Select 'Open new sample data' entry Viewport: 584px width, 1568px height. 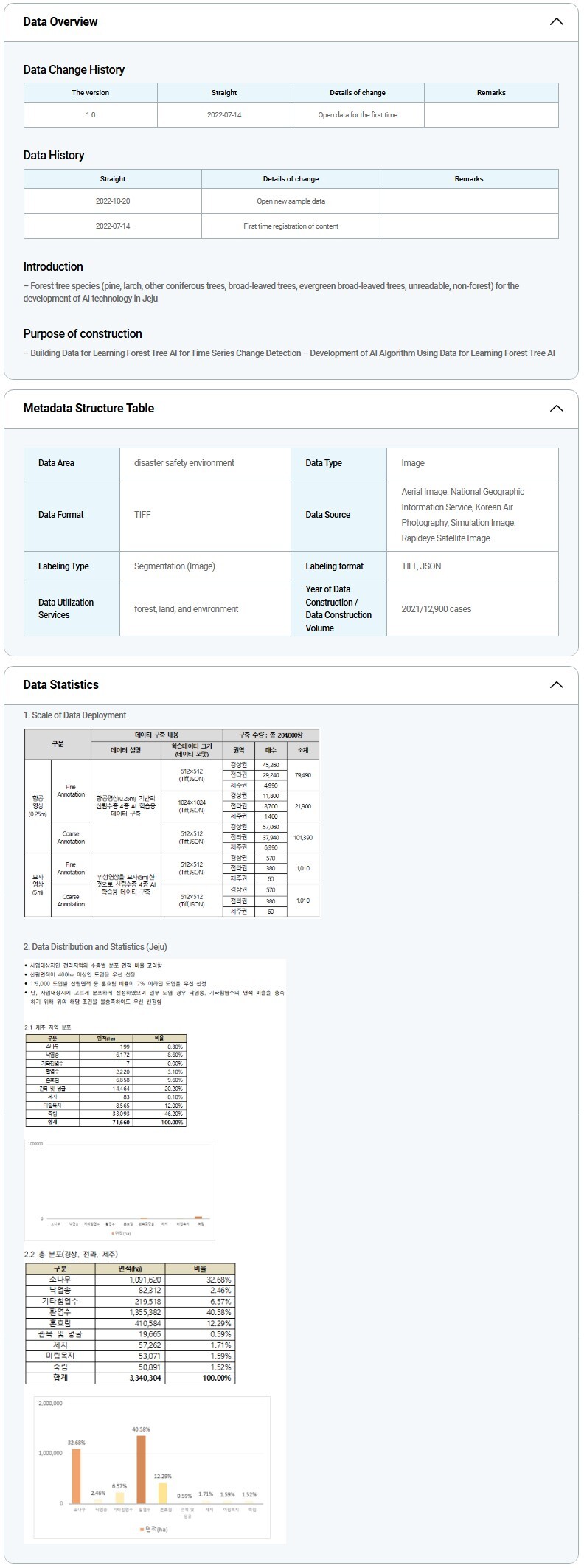pyautogui.click(x=291, y=201)
